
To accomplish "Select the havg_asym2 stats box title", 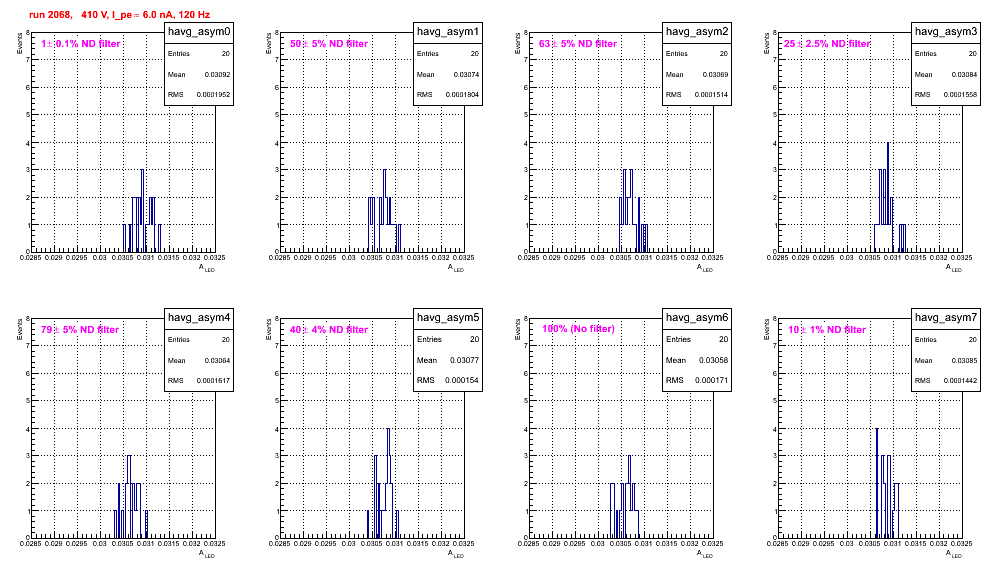I will [x=697, y=31].
